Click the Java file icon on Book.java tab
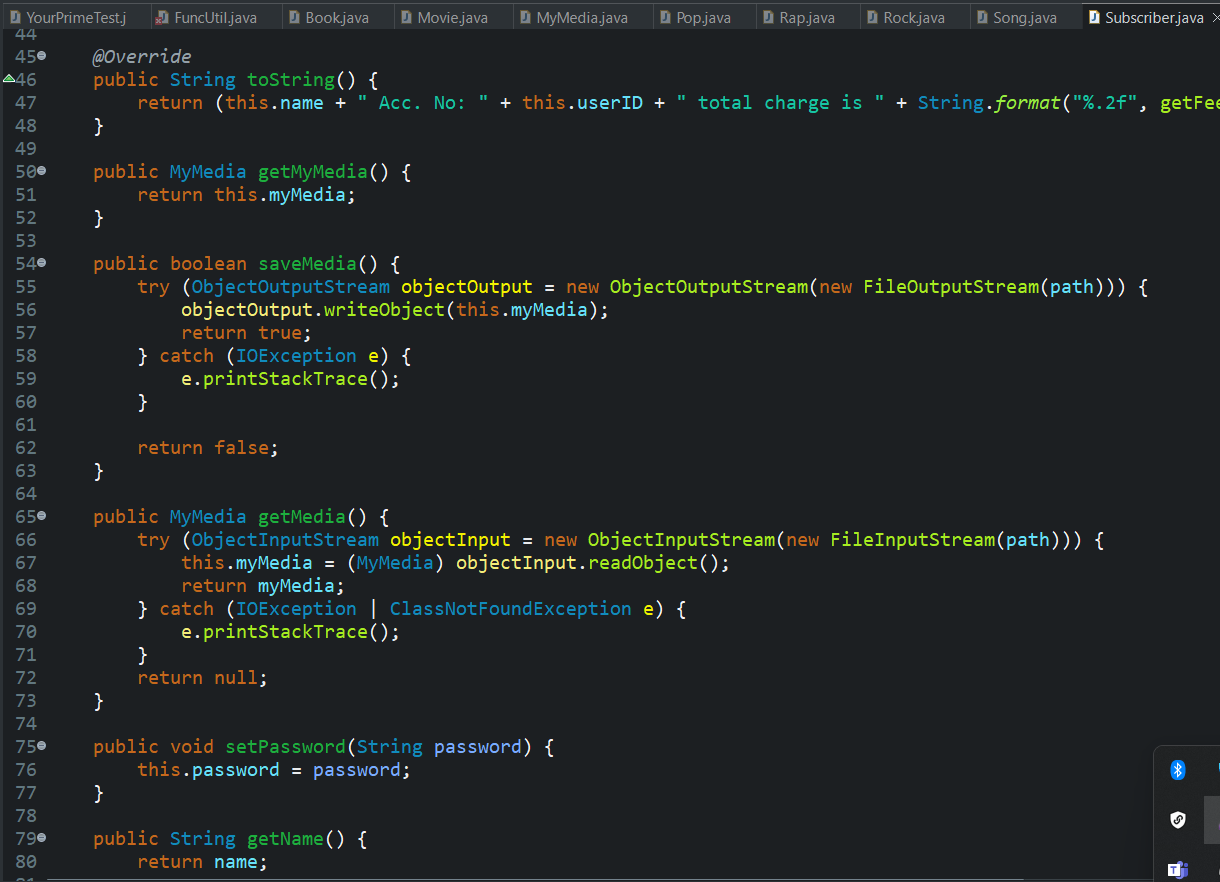This screenshot has width=1220, height=882. (x=293, y=16)
